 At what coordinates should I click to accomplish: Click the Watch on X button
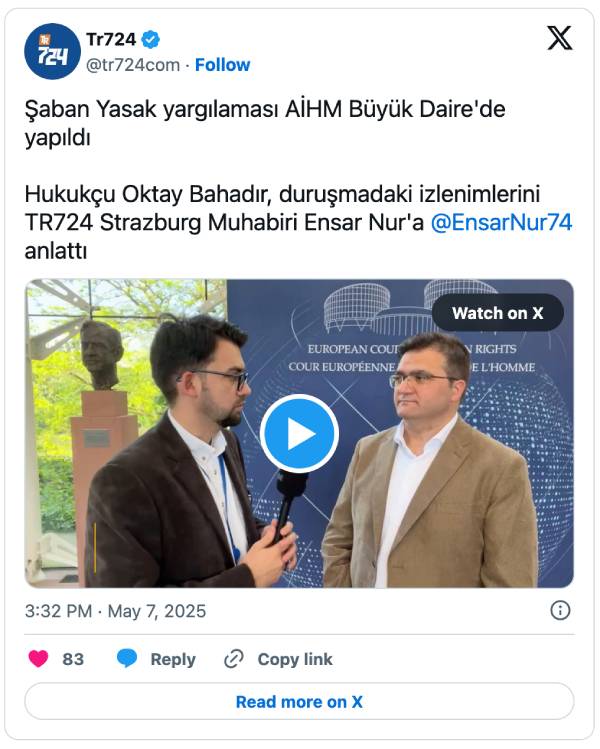498,313
